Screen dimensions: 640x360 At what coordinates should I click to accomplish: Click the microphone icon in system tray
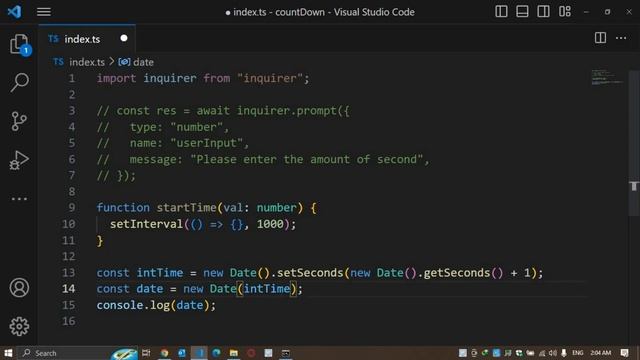pos(564,353)
